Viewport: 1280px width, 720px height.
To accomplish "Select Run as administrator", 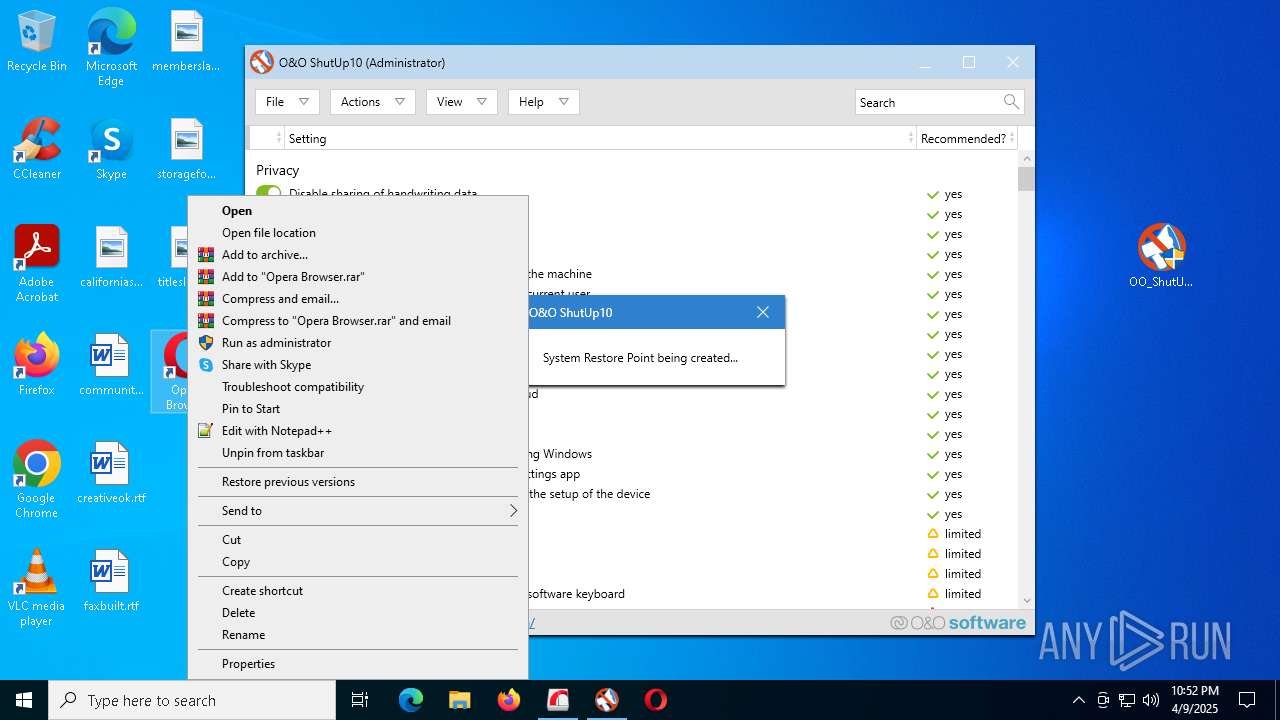I will point(358,343).
